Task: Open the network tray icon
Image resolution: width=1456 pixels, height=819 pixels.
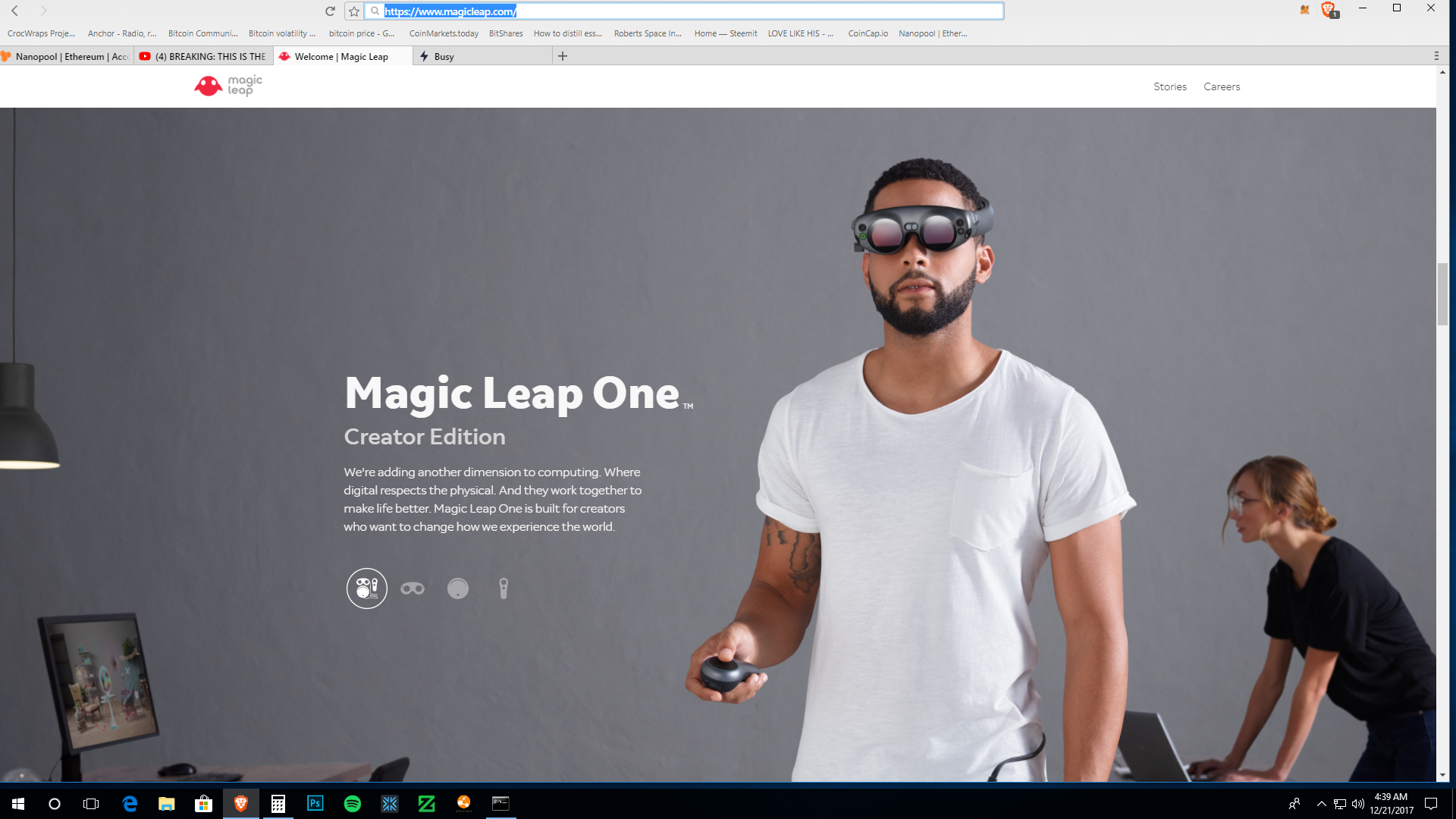Action: click(x=1340, y=804)
